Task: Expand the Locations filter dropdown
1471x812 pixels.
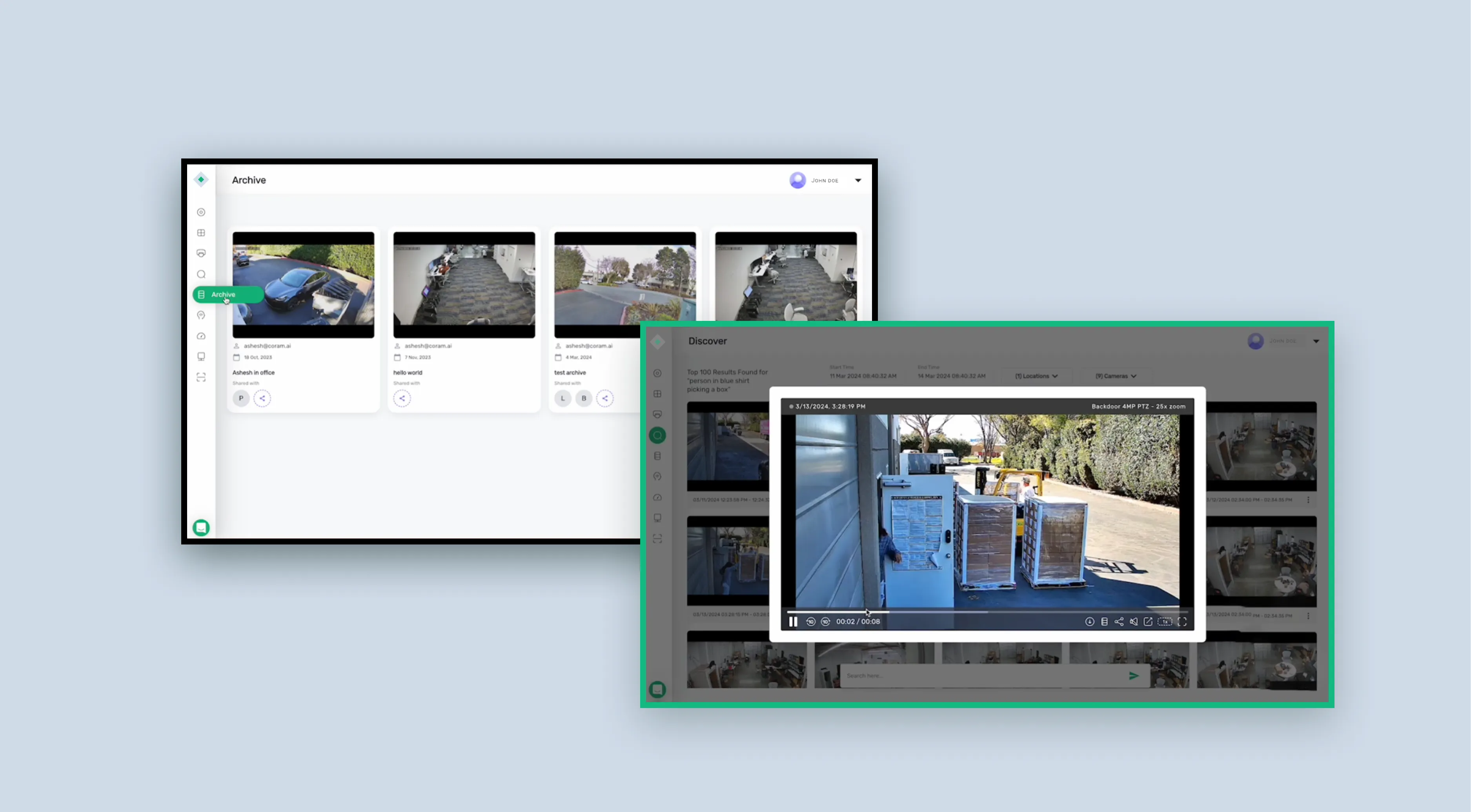Action: [1036, 376]
